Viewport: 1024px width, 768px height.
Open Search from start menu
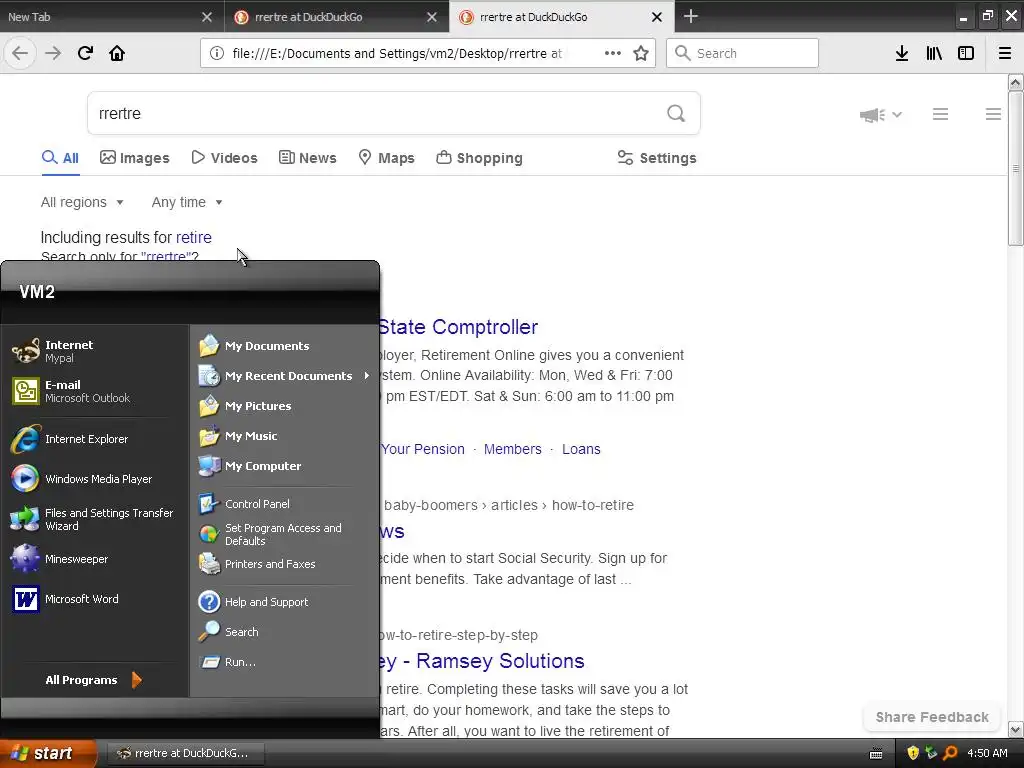[284, 632]
